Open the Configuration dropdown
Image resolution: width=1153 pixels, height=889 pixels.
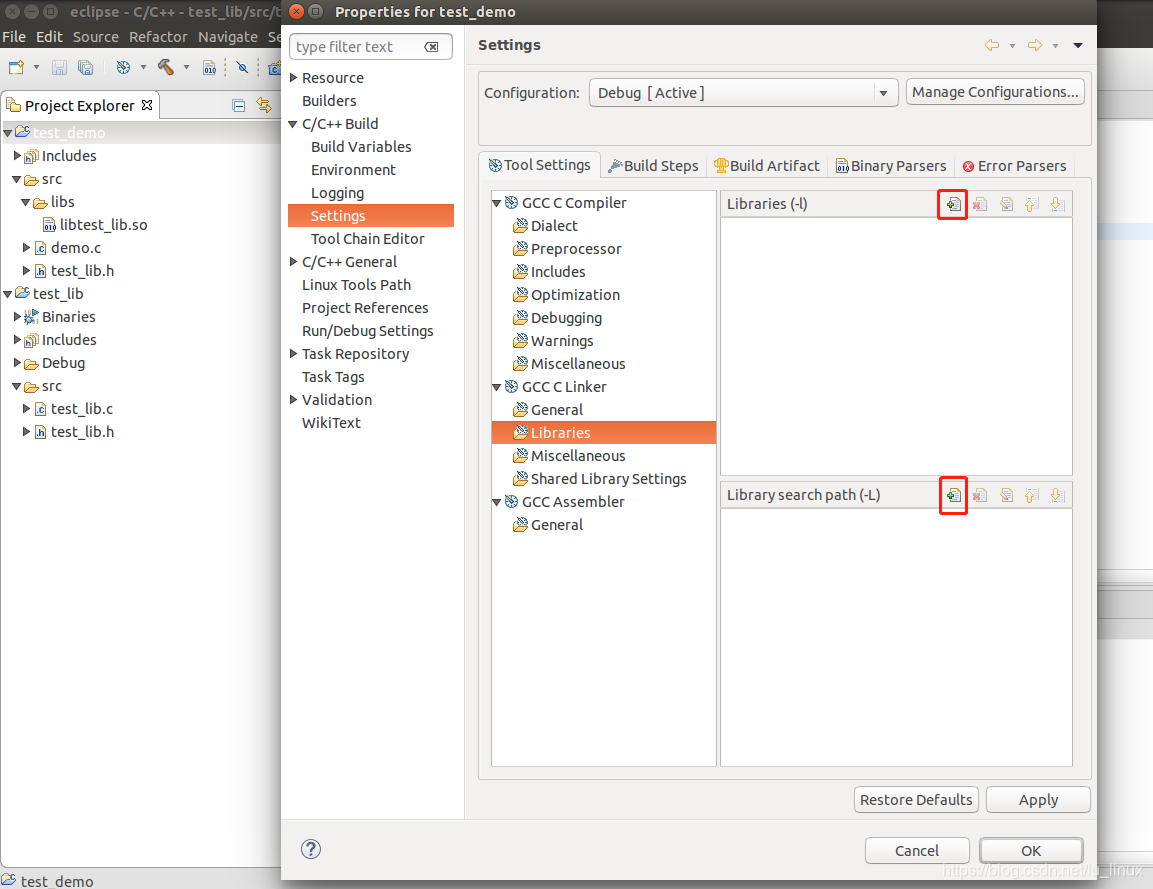coord(883,93)
